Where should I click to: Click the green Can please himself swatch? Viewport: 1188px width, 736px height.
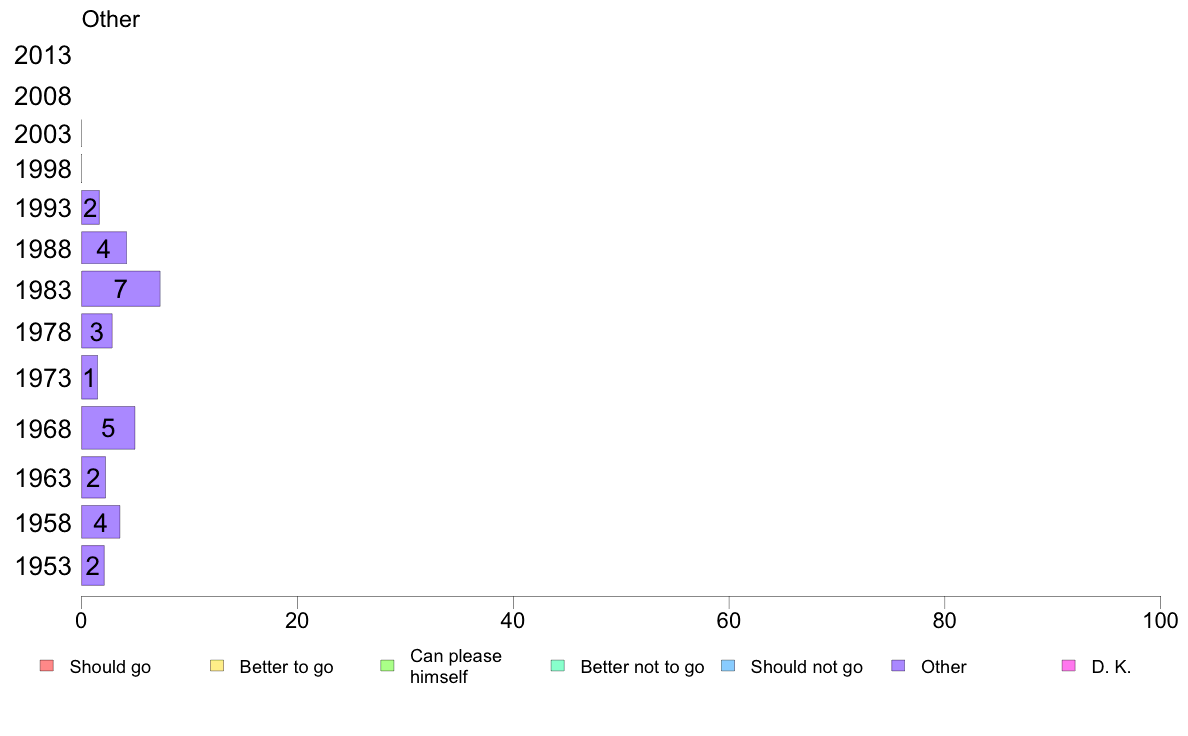[387, 666]
